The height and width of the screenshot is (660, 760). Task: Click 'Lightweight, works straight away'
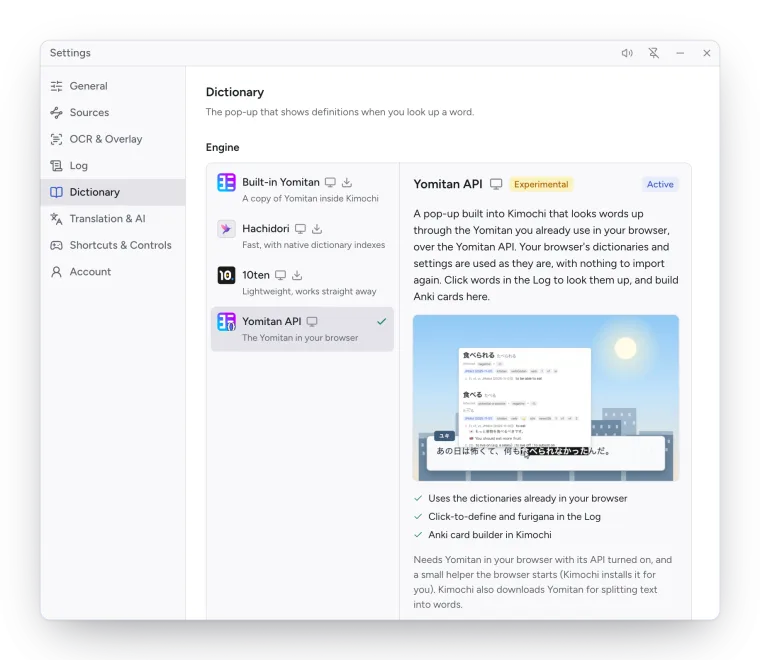coord(309,292)
